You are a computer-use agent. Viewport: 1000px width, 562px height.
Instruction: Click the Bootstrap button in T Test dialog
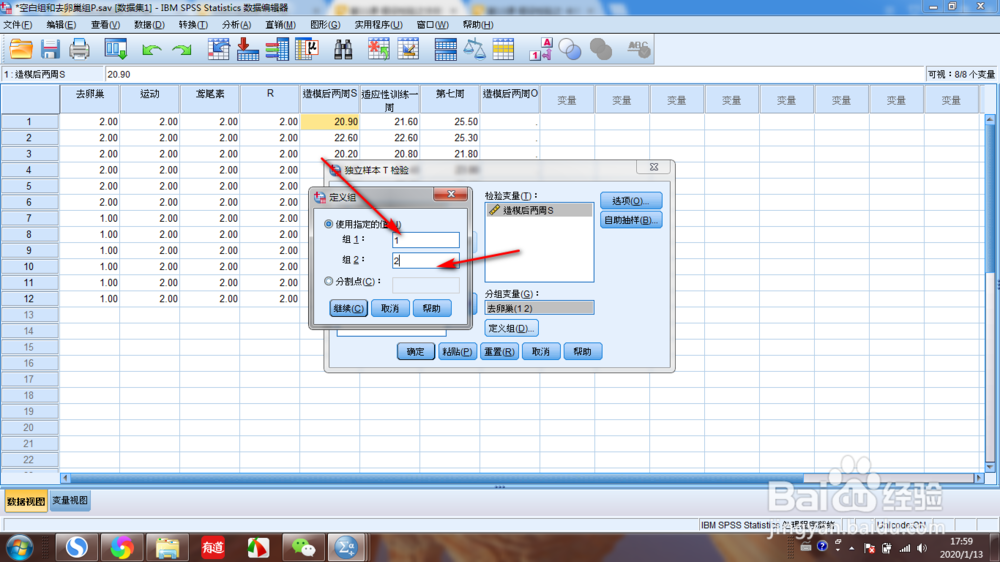coord(631,220)
